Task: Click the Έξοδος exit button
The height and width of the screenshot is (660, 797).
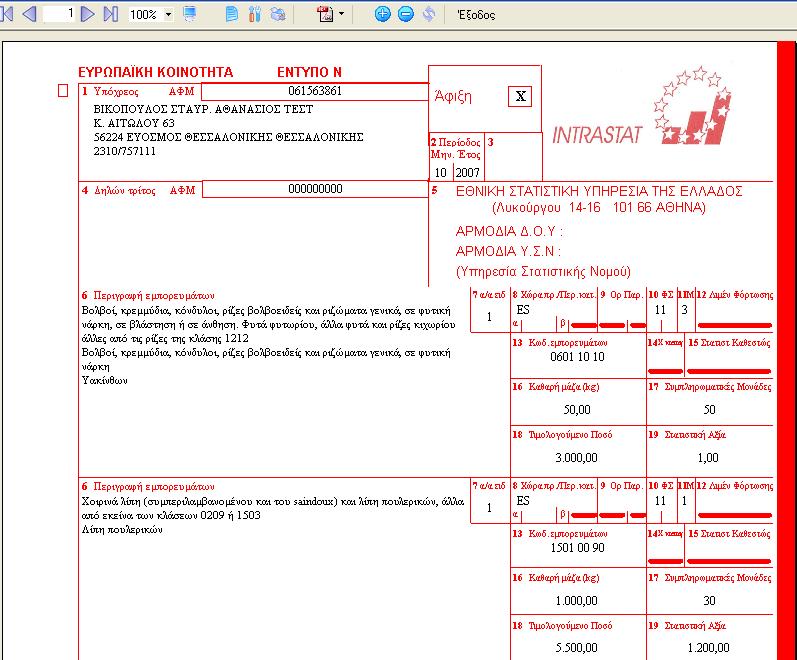Action: point(476,15)
